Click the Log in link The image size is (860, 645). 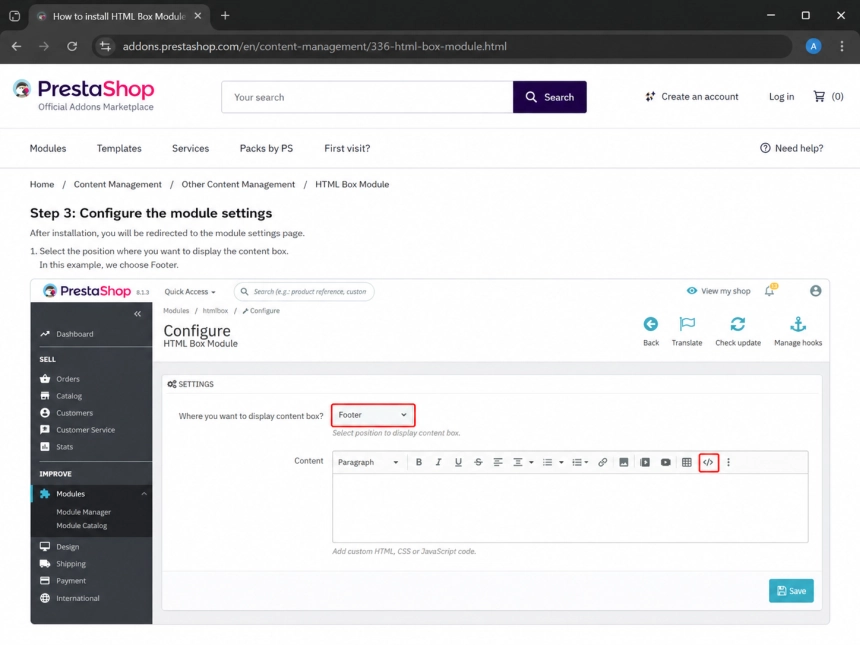(781, 97)
